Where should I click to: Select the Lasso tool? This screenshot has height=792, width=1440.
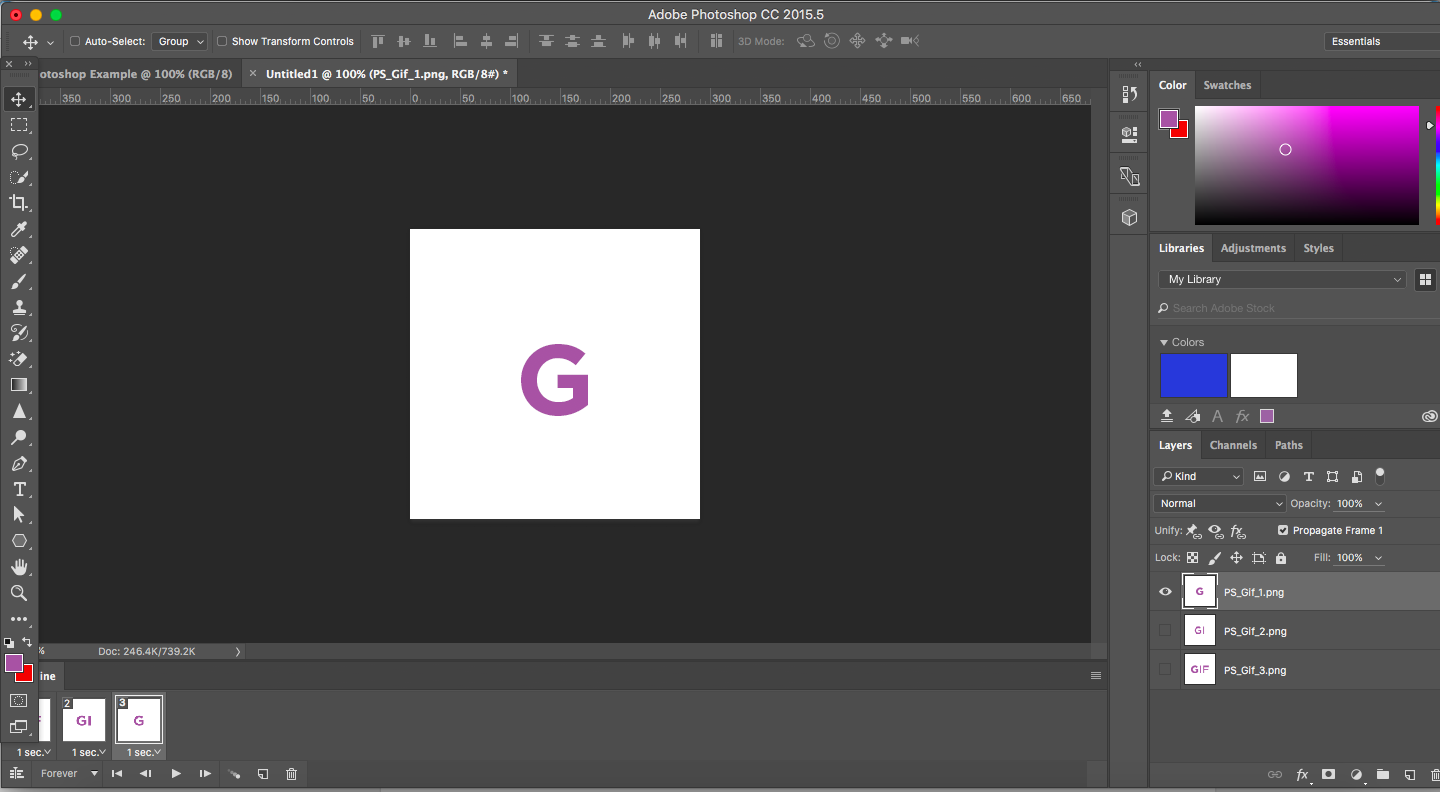point(19,151)
